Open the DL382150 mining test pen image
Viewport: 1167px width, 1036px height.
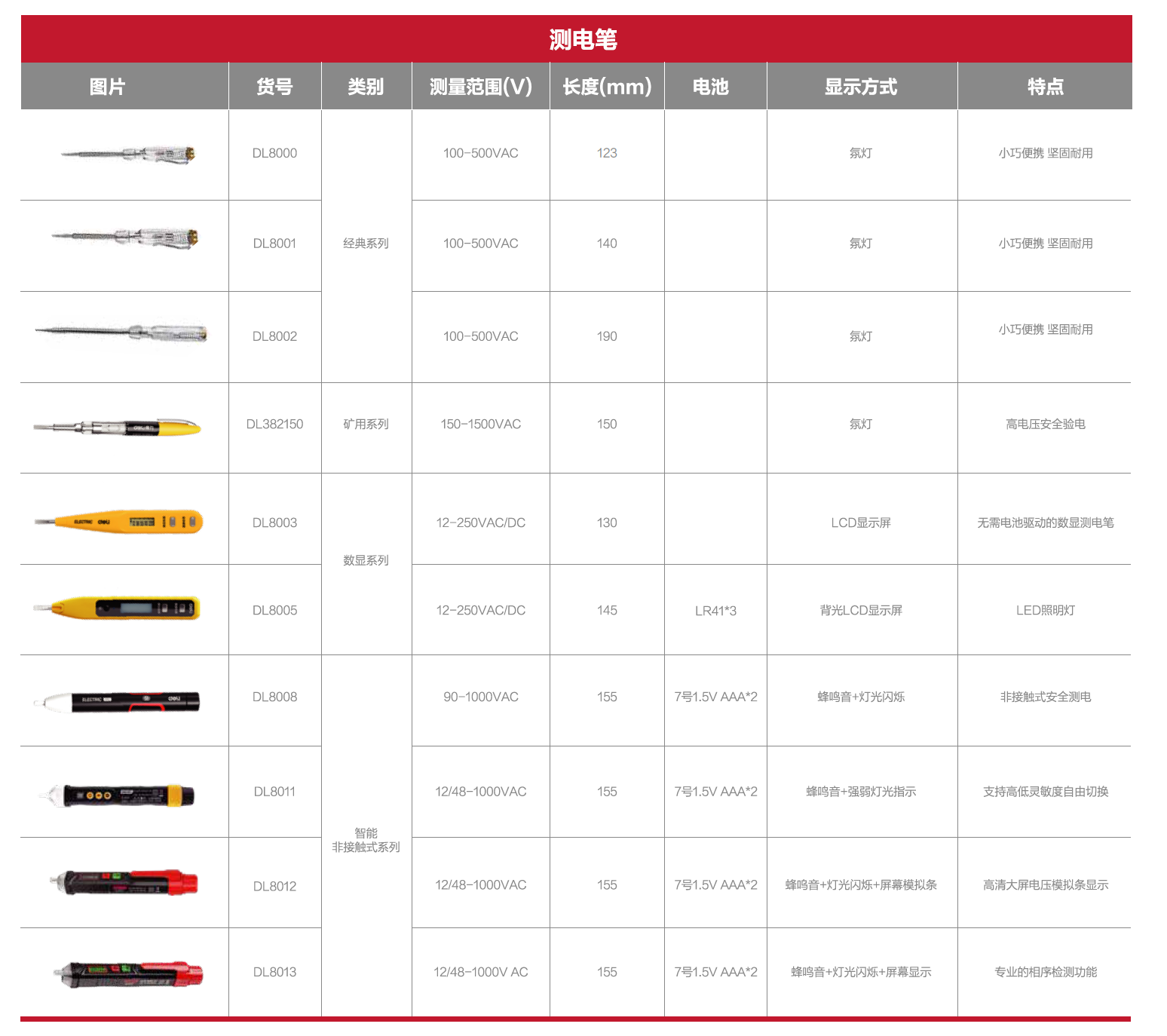pos(118,428)
